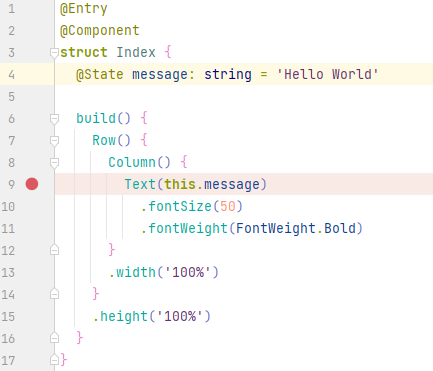The image size is (433, 371).
Task: Click fold end marker on line 12
Action: [x=54, y=250]
